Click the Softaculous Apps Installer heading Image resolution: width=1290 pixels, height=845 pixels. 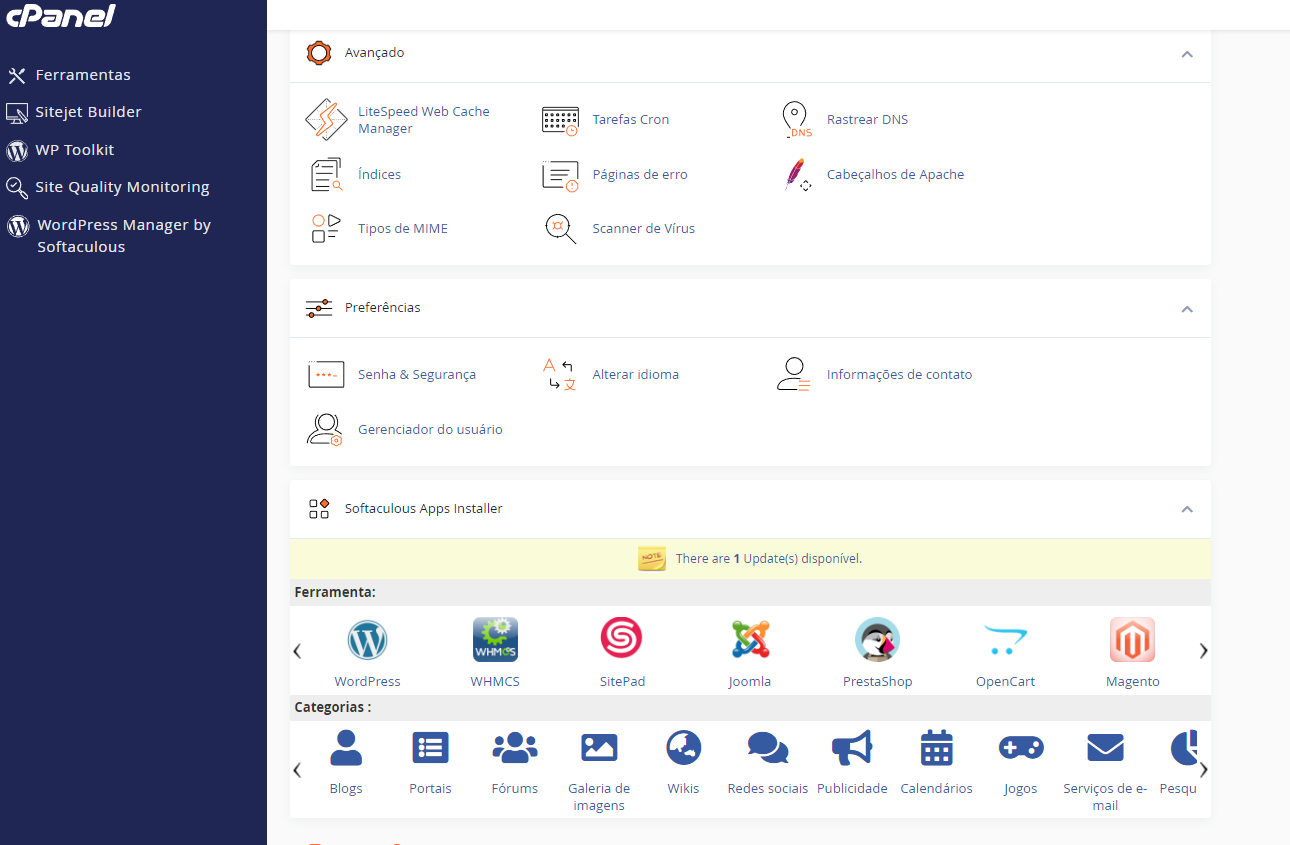point(424,509)
